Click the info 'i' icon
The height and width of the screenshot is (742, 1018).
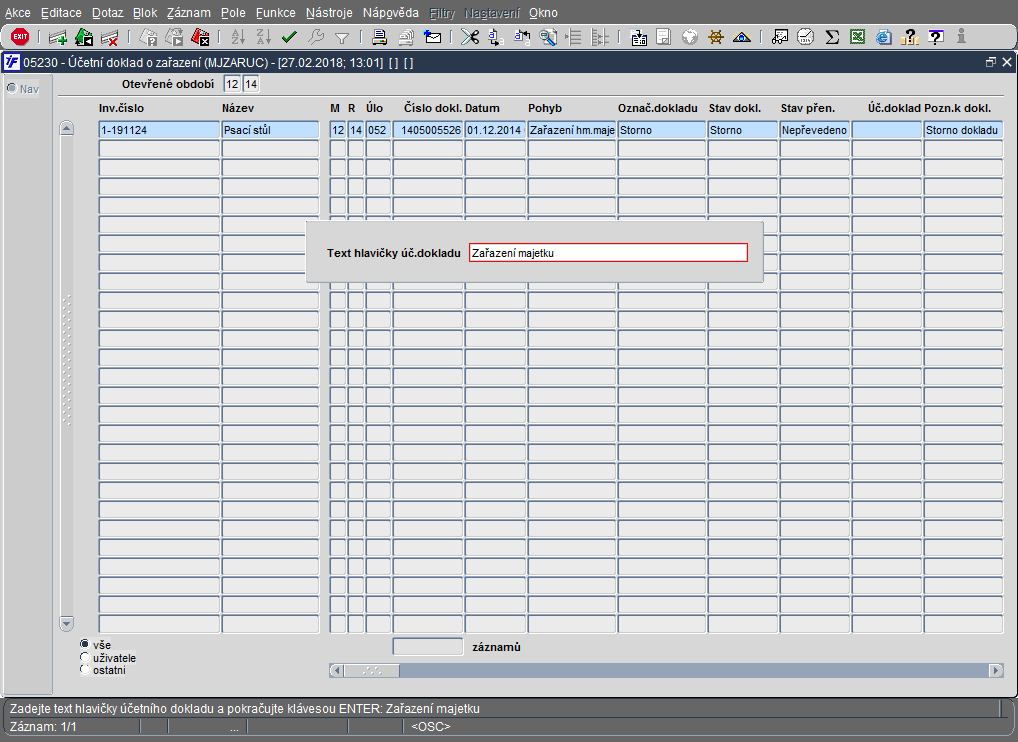(961, 37)
